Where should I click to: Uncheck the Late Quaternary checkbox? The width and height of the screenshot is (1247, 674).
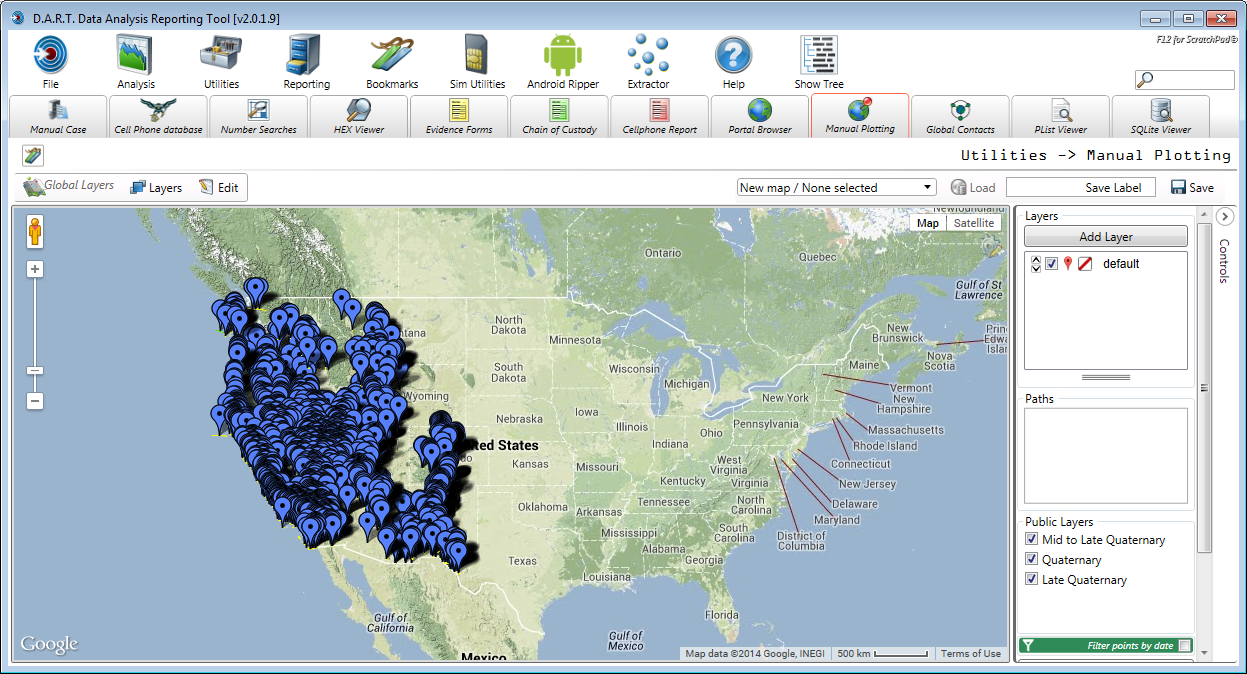tap(1032, 580)
